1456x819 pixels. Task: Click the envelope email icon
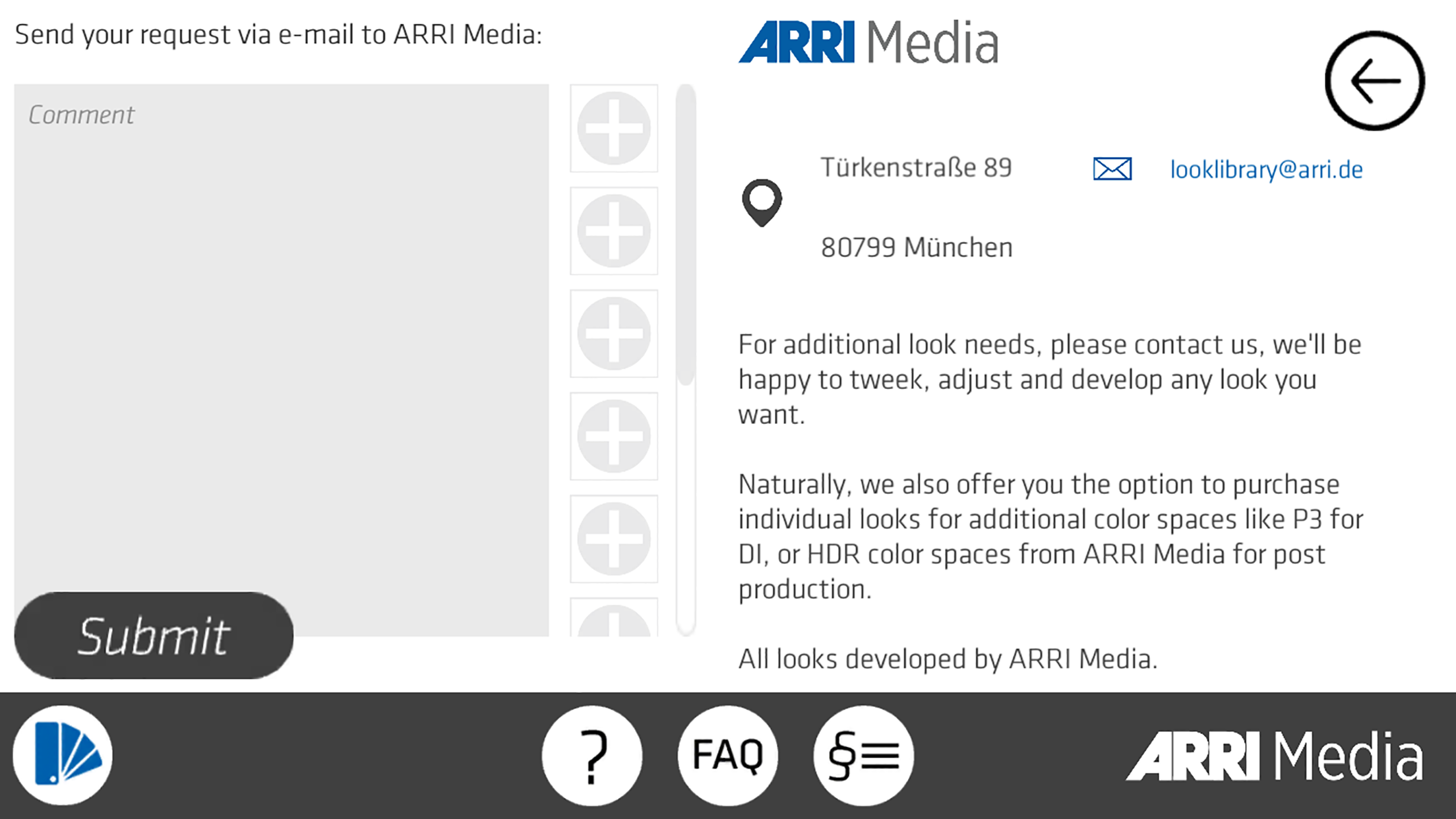coord(1112,169)
